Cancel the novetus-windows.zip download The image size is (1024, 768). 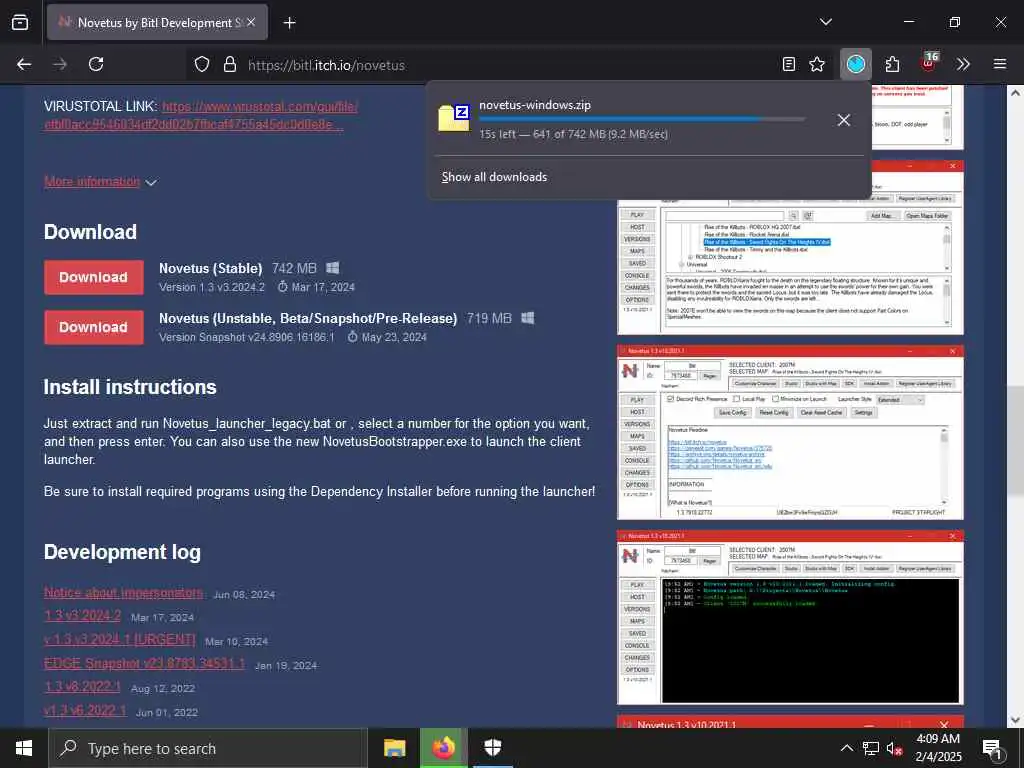pyautogui.click(x=844, y=120)
